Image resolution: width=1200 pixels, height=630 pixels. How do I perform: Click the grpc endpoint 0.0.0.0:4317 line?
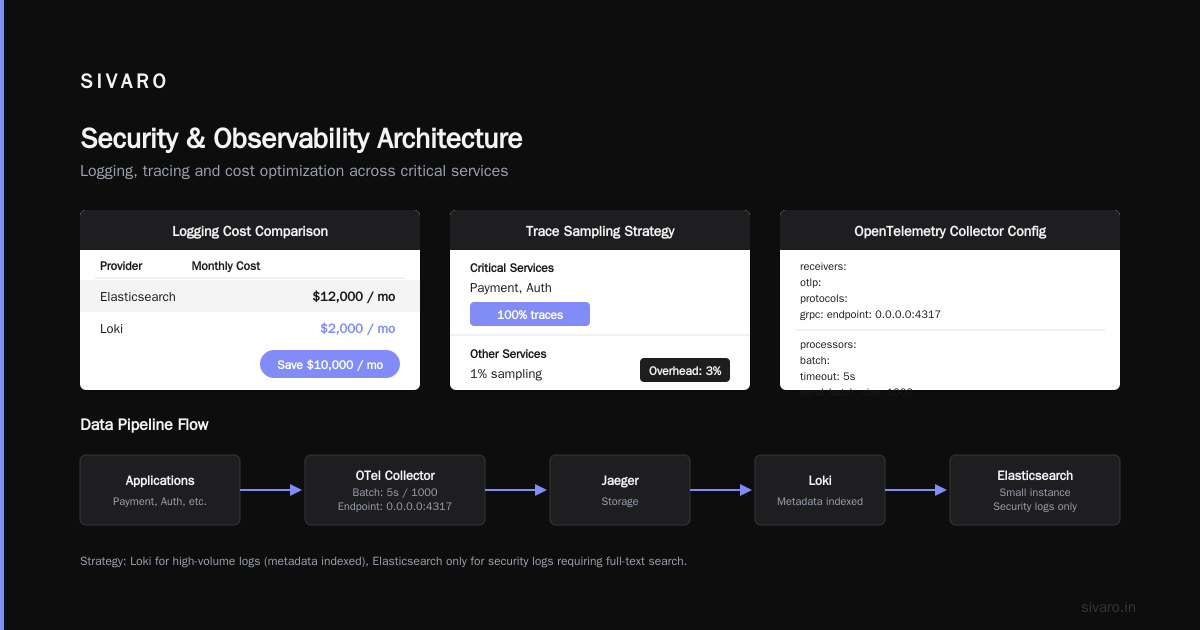pos(870,314)
